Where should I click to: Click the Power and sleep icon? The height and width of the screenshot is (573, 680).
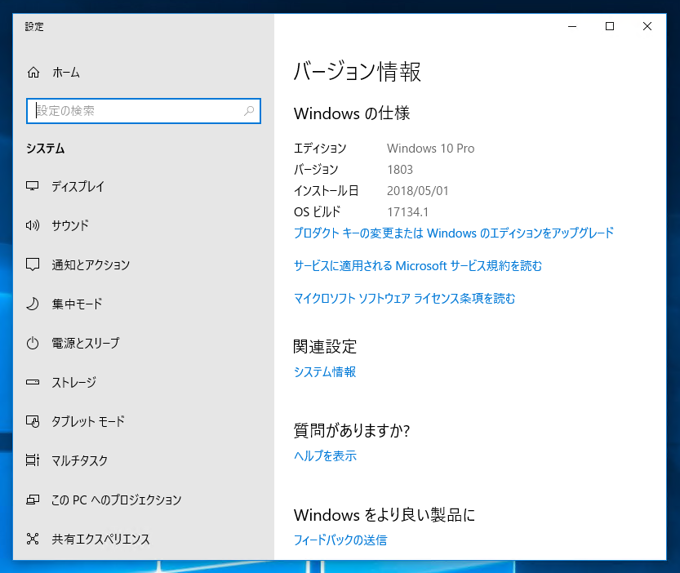(x=33, y=343)
